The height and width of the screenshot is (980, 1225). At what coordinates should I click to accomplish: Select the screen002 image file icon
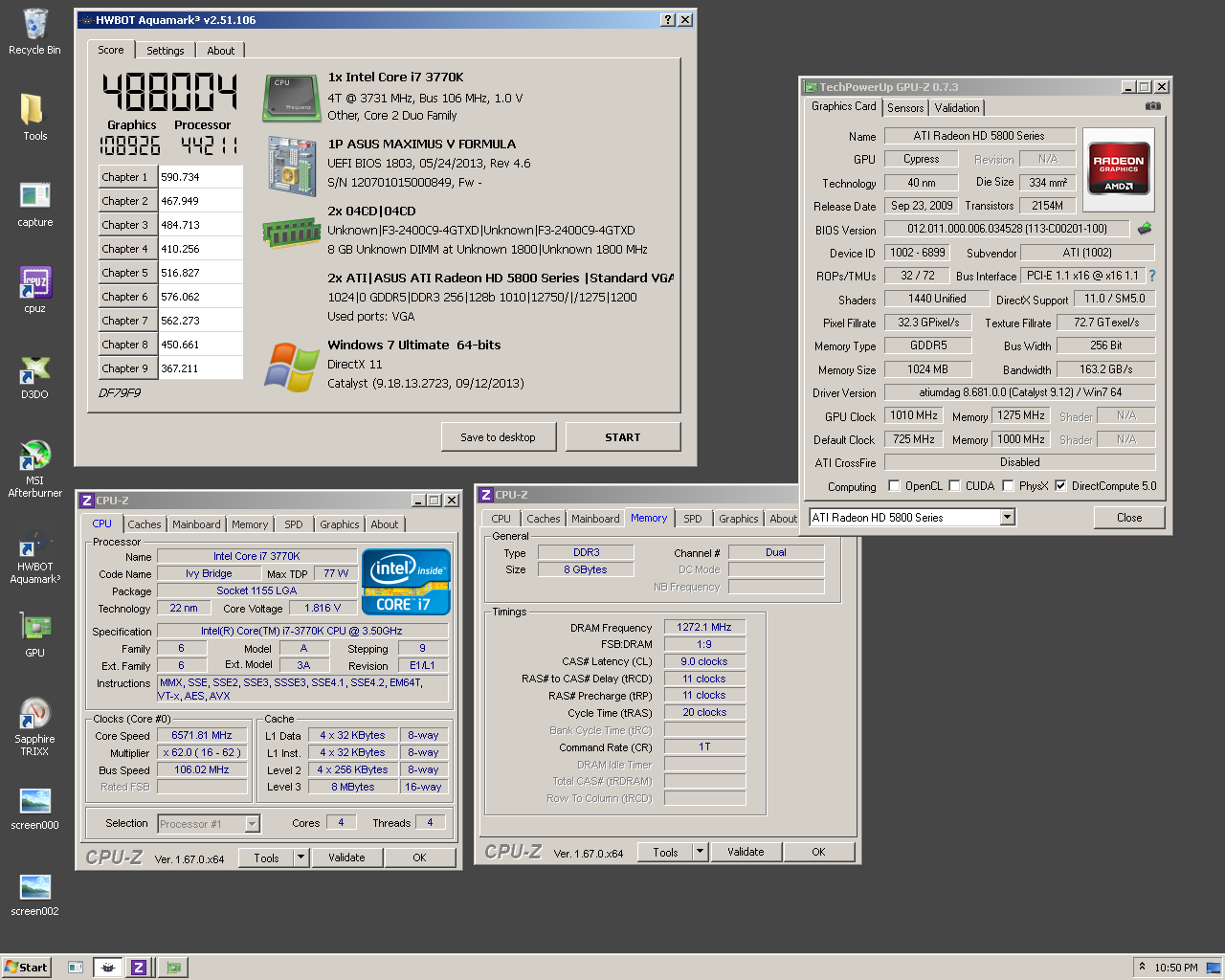click(x=34, y=894)
